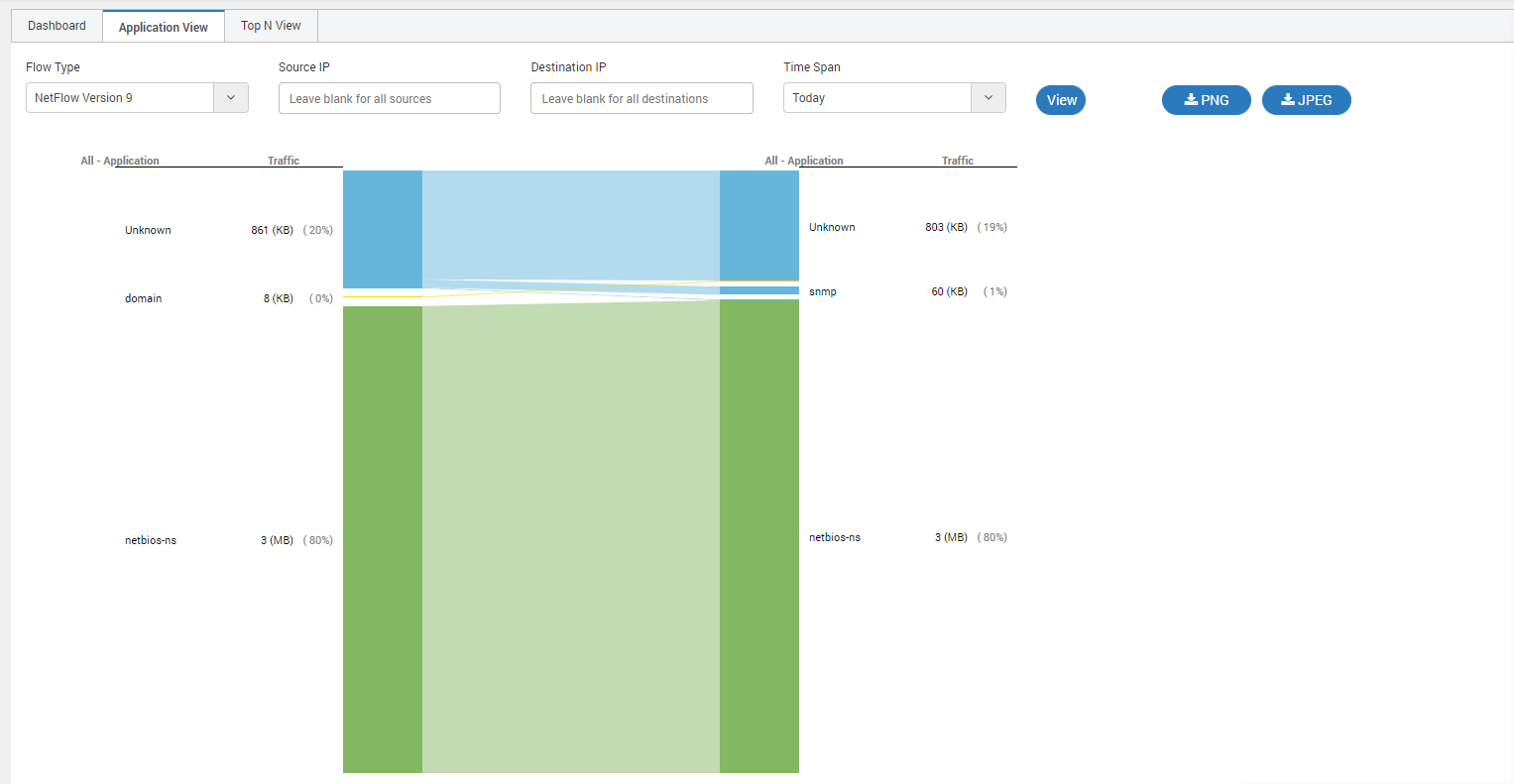The width and height of the screenshot is (1514, 784).
Task: Select the Application View tab
Action: click(x=164, y=27)
